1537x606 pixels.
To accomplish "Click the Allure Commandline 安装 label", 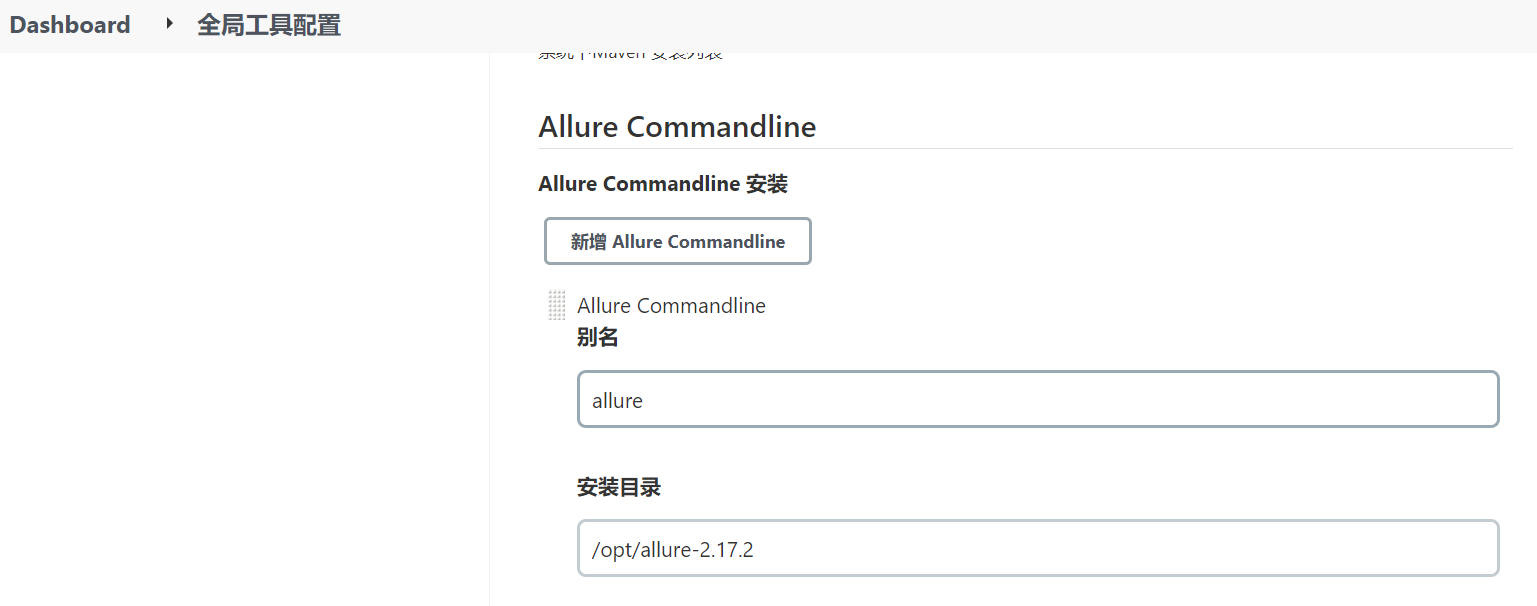I will point(662,184).
